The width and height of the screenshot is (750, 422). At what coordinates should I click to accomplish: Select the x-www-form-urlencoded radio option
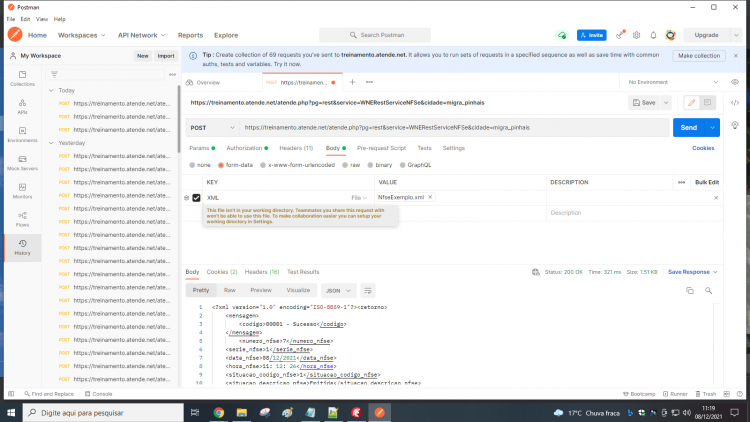tap(263, 165)
